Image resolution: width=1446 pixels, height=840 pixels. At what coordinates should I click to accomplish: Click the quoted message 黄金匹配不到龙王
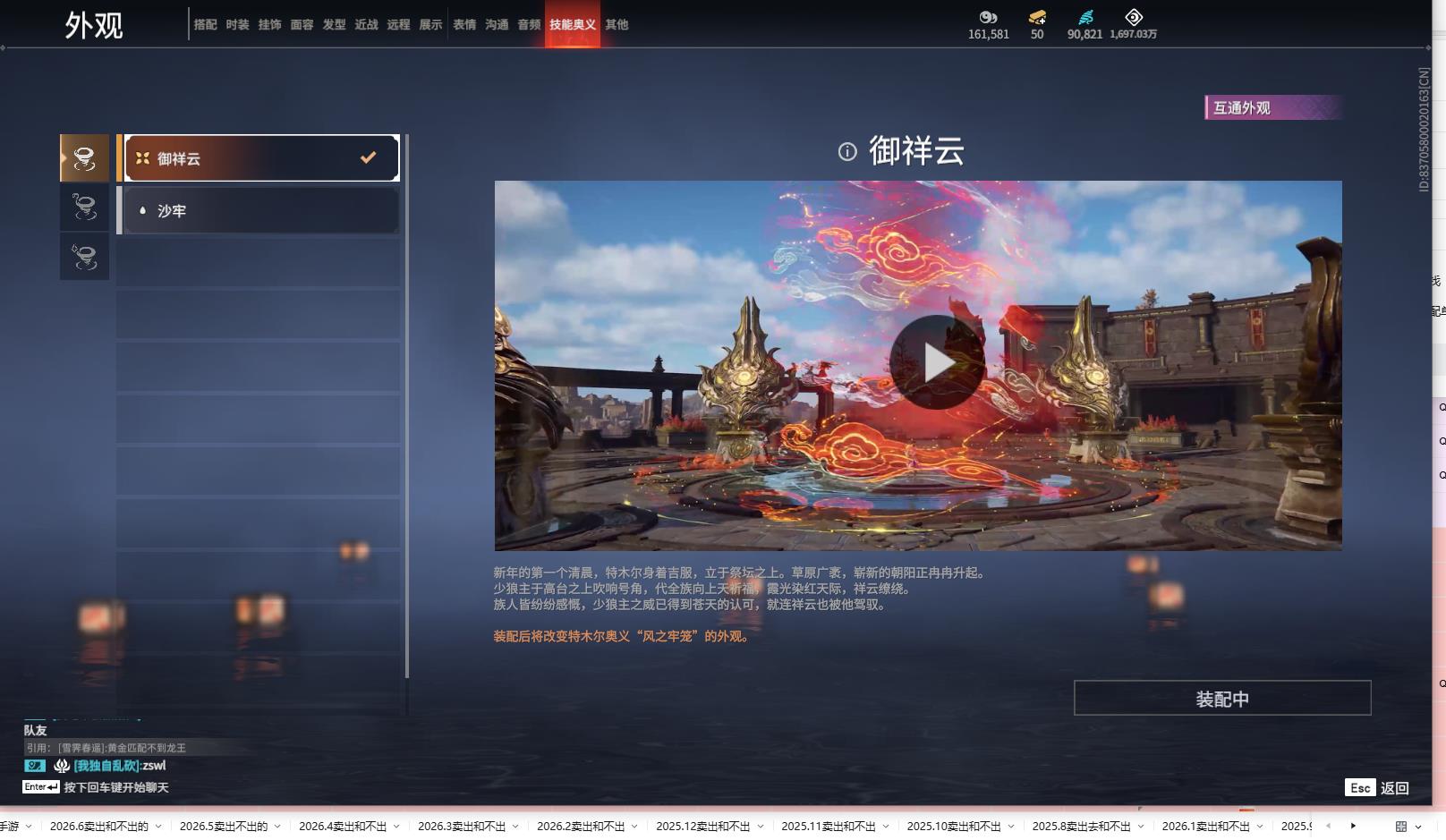coord(147,748)
